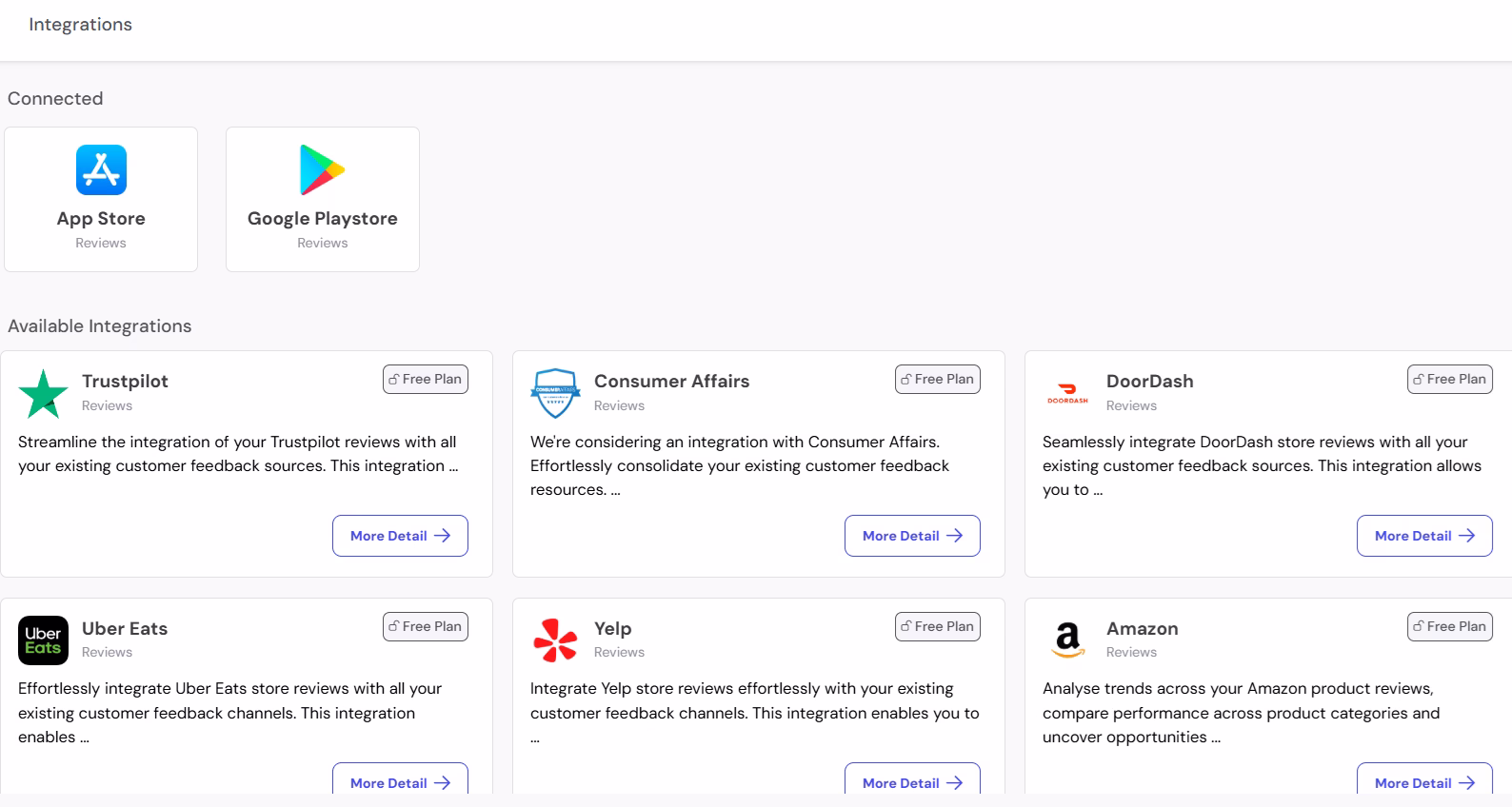
Task: Click the Consumer Affairs shield logo
Action: click(x=555, y=394)
